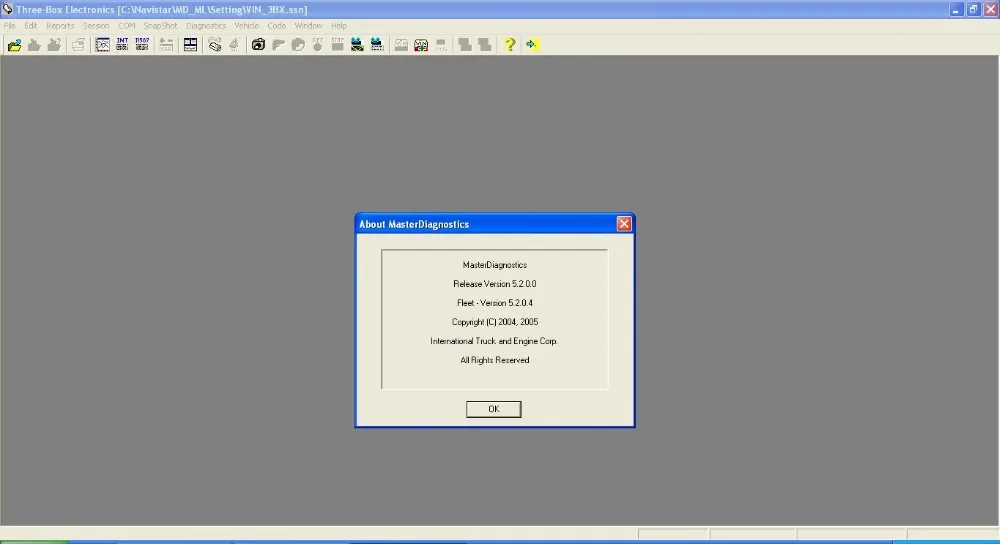Open the Session menu
This screenshot has height=544, width=1000.
pos(96,26)
